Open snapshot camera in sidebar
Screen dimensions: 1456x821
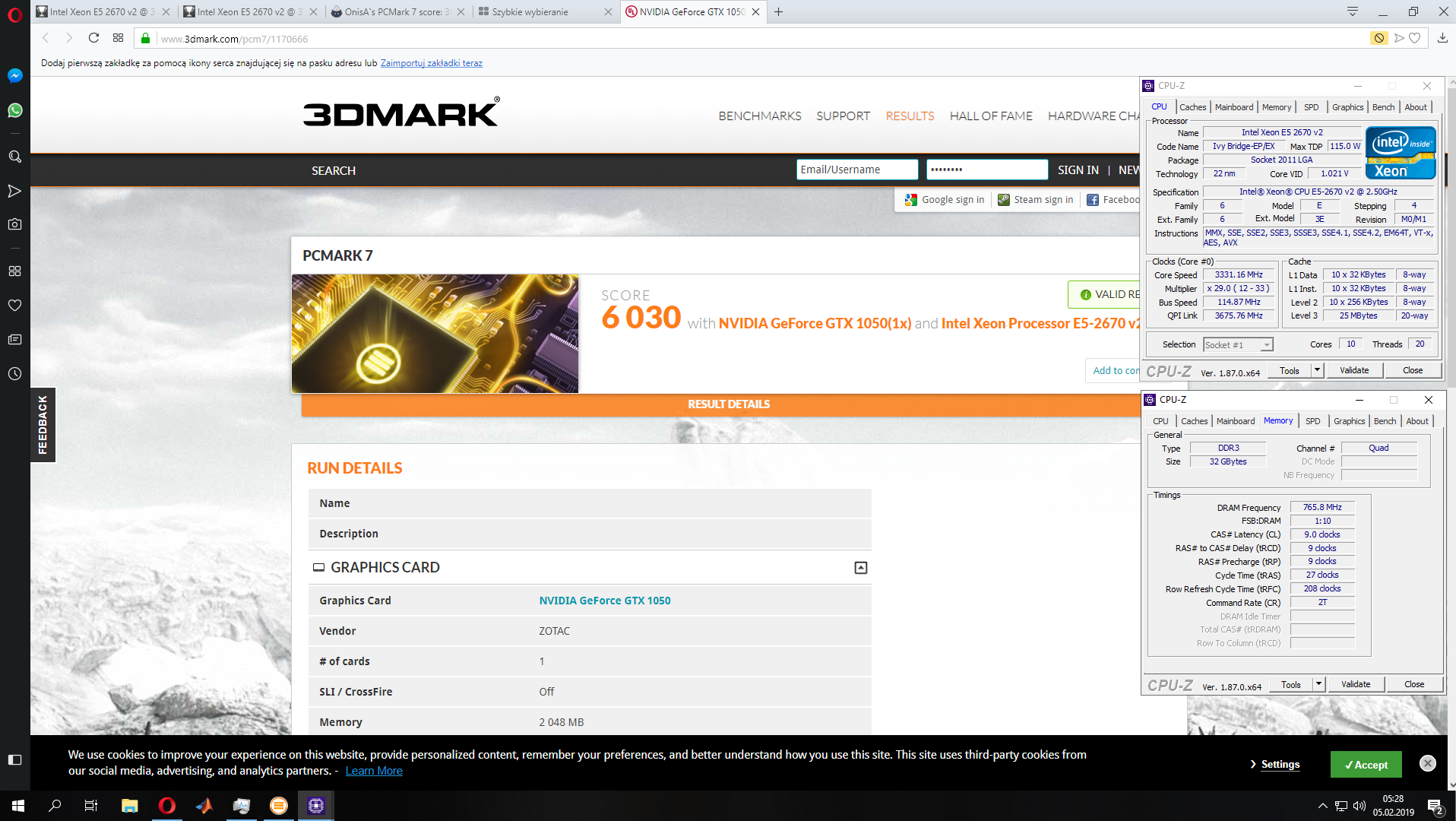(14, 224)
